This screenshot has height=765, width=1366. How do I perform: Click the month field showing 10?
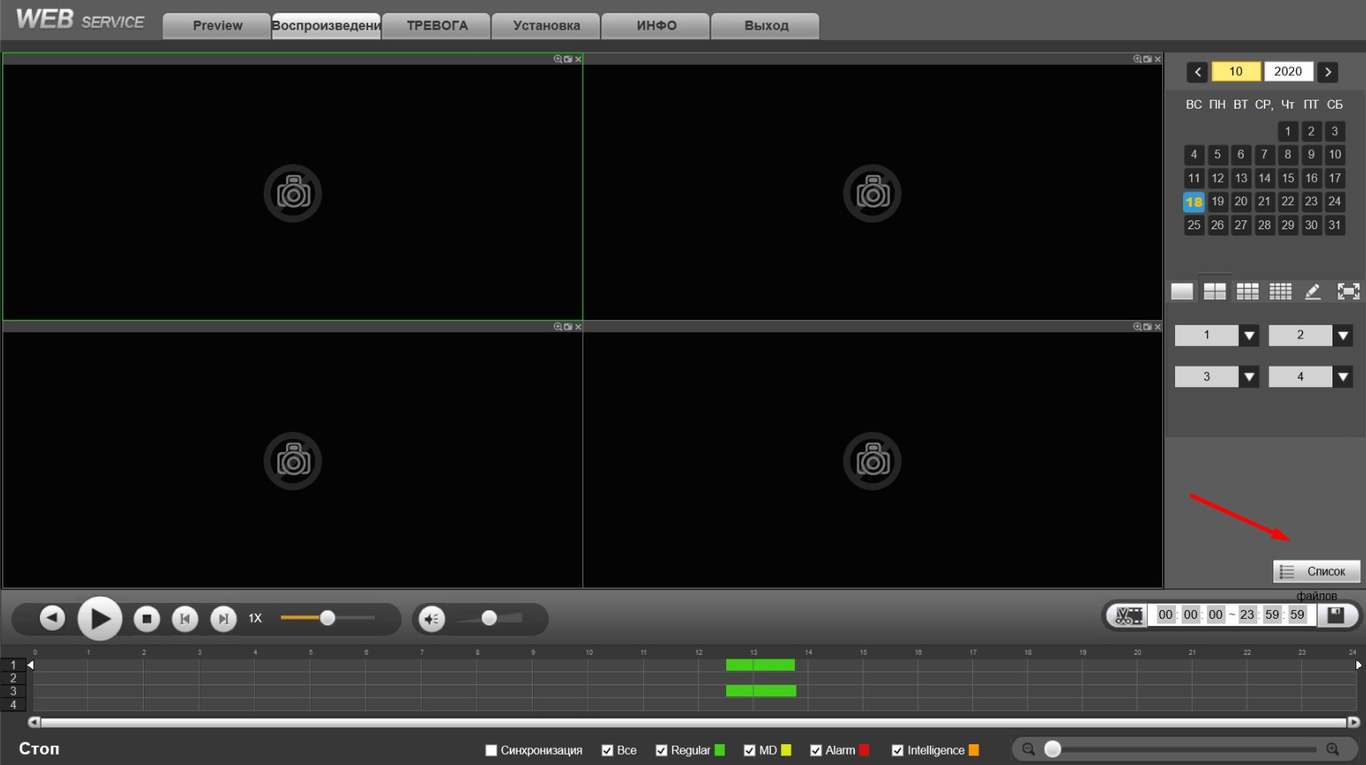coord(1236,72)
